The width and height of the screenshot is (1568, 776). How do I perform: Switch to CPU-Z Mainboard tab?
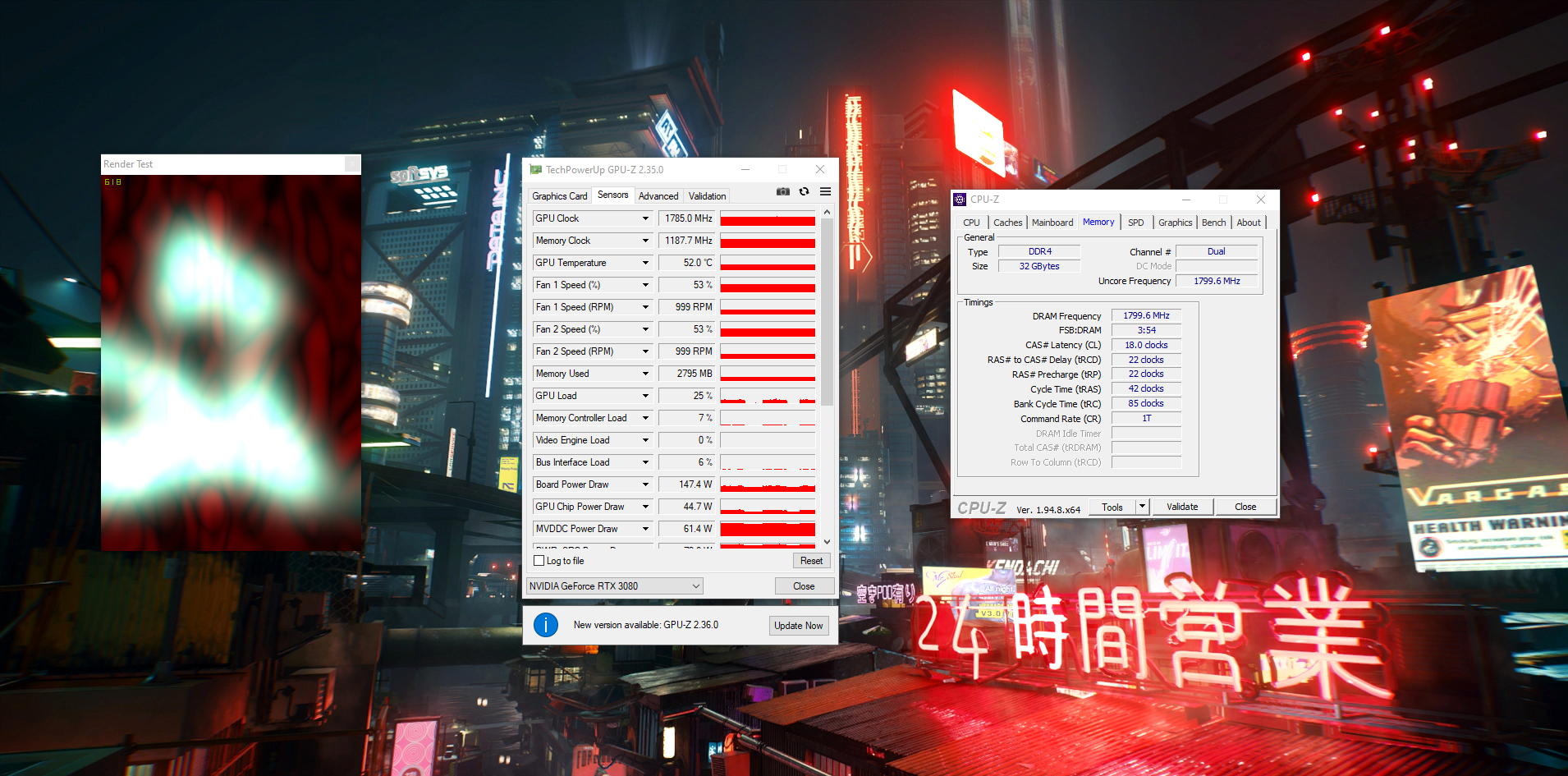coord(1052,223)
